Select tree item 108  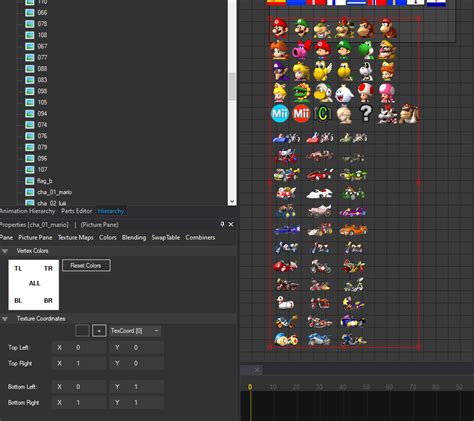click(36, 35)
